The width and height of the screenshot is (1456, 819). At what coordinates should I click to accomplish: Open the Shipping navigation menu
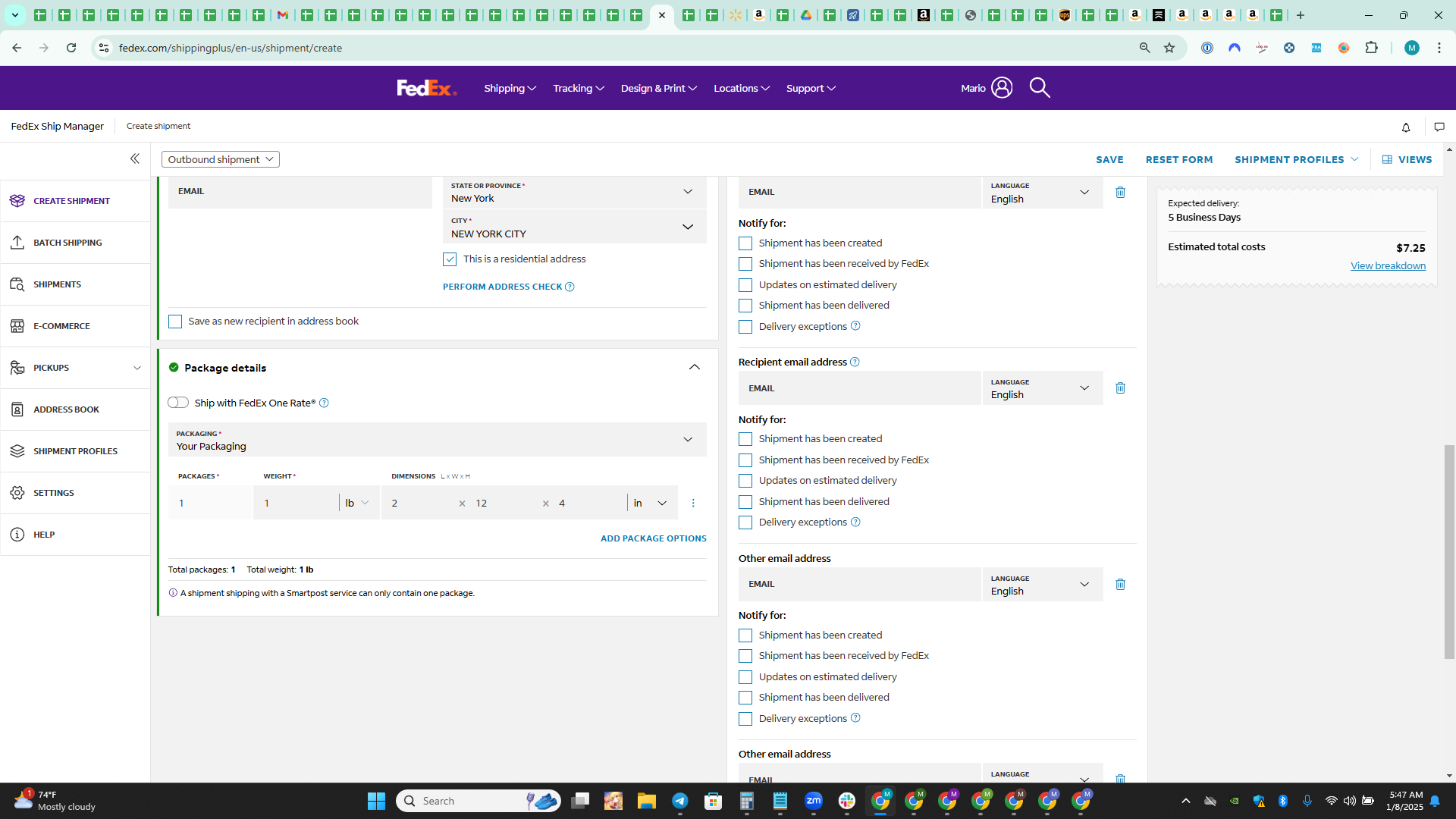click(x=510, y=88)
